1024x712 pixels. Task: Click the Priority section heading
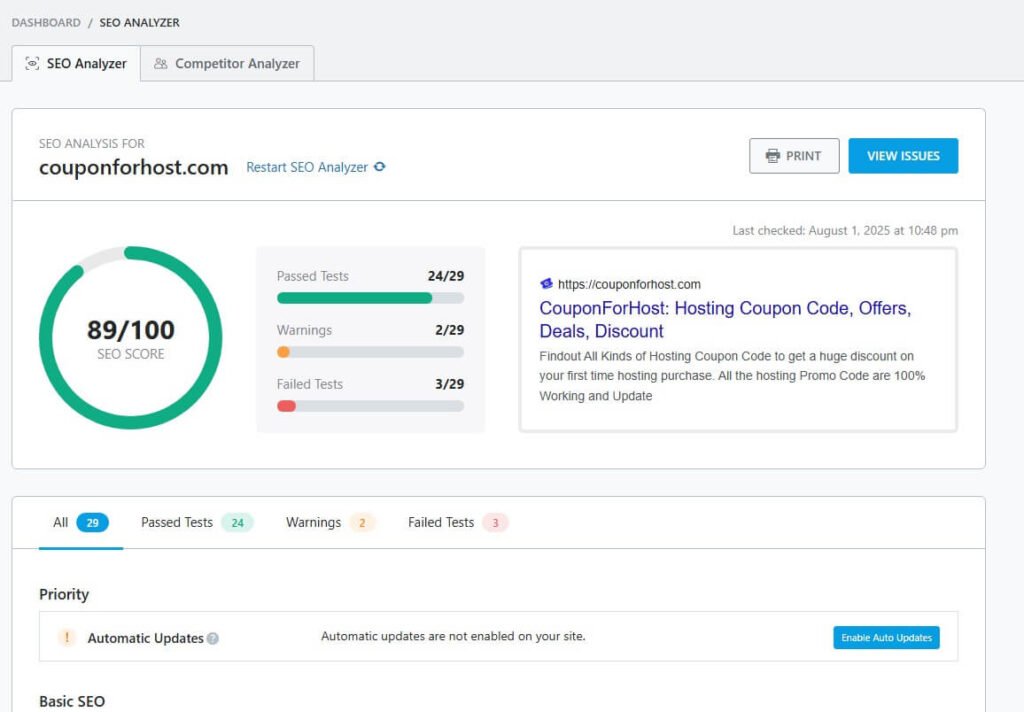tap(64, 594)
